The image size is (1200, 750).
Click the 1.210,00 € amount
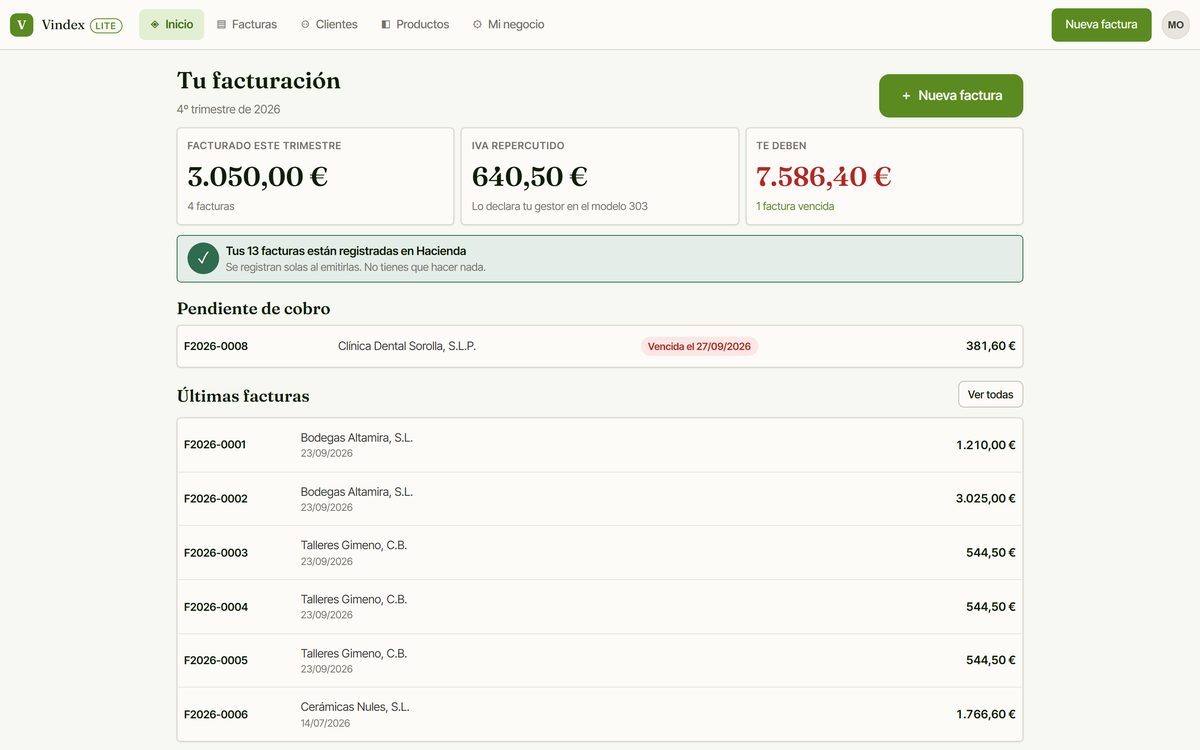[986, 445]
